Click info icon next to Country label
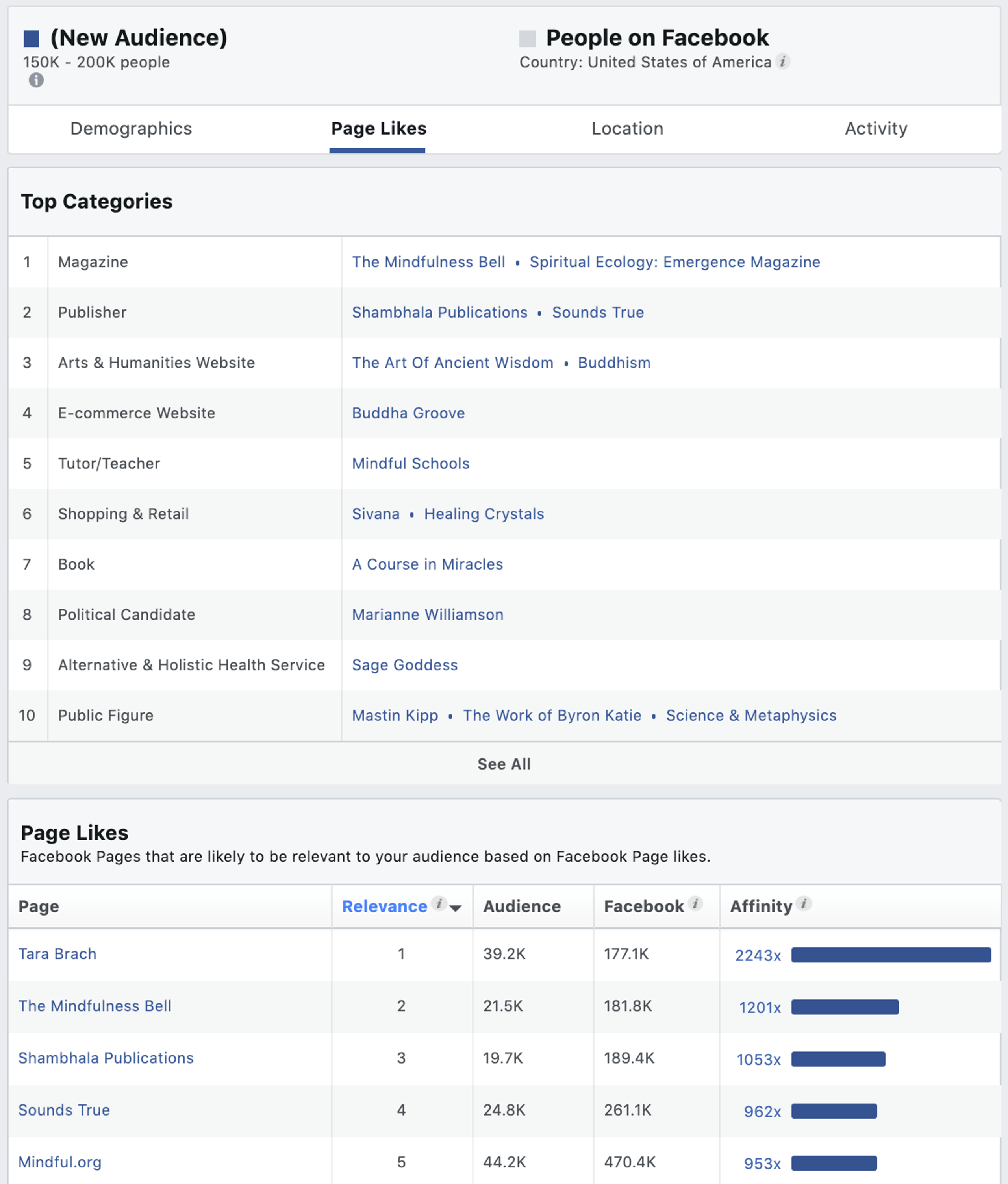Screen dimensions: 1008x1184 point(783,61)
